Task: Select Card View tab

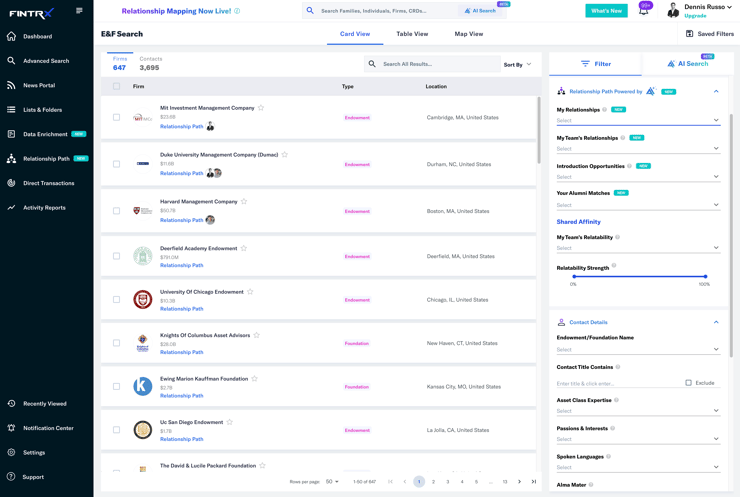Action: [355, 34]
